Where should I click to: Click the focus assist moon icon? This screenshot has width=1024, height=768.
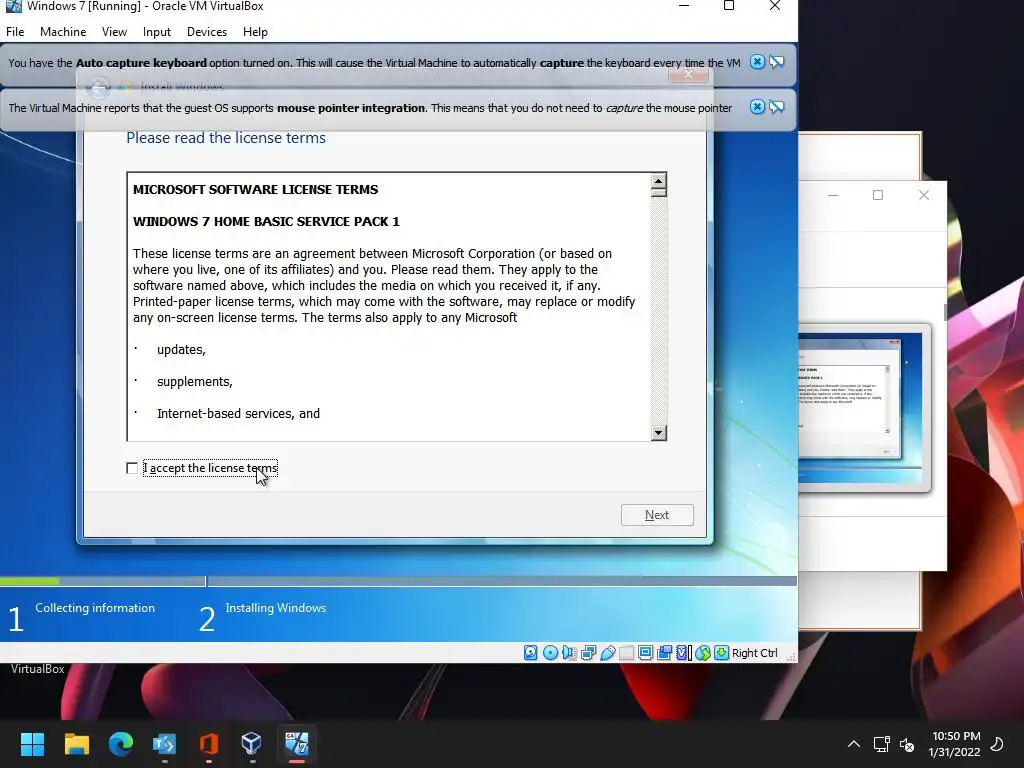tap(997, 744)
